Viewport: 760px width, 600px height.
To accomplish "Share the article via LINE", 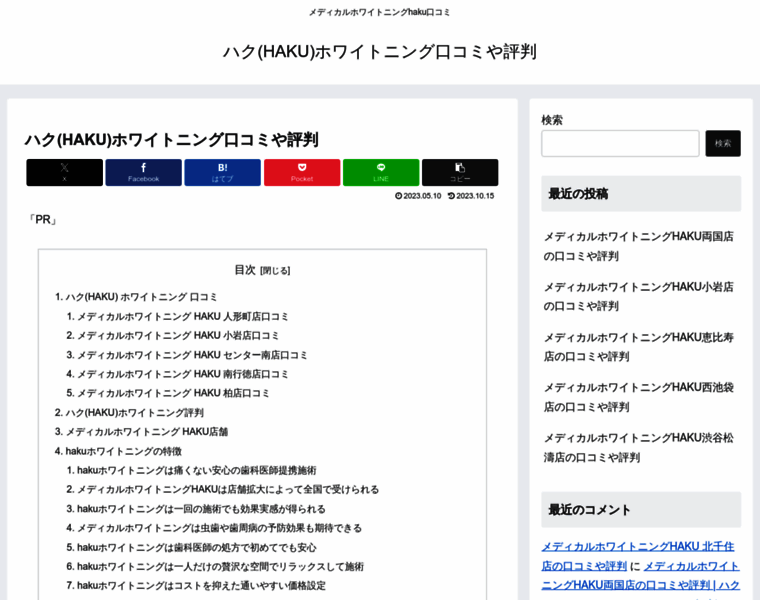I will (381, 172).
